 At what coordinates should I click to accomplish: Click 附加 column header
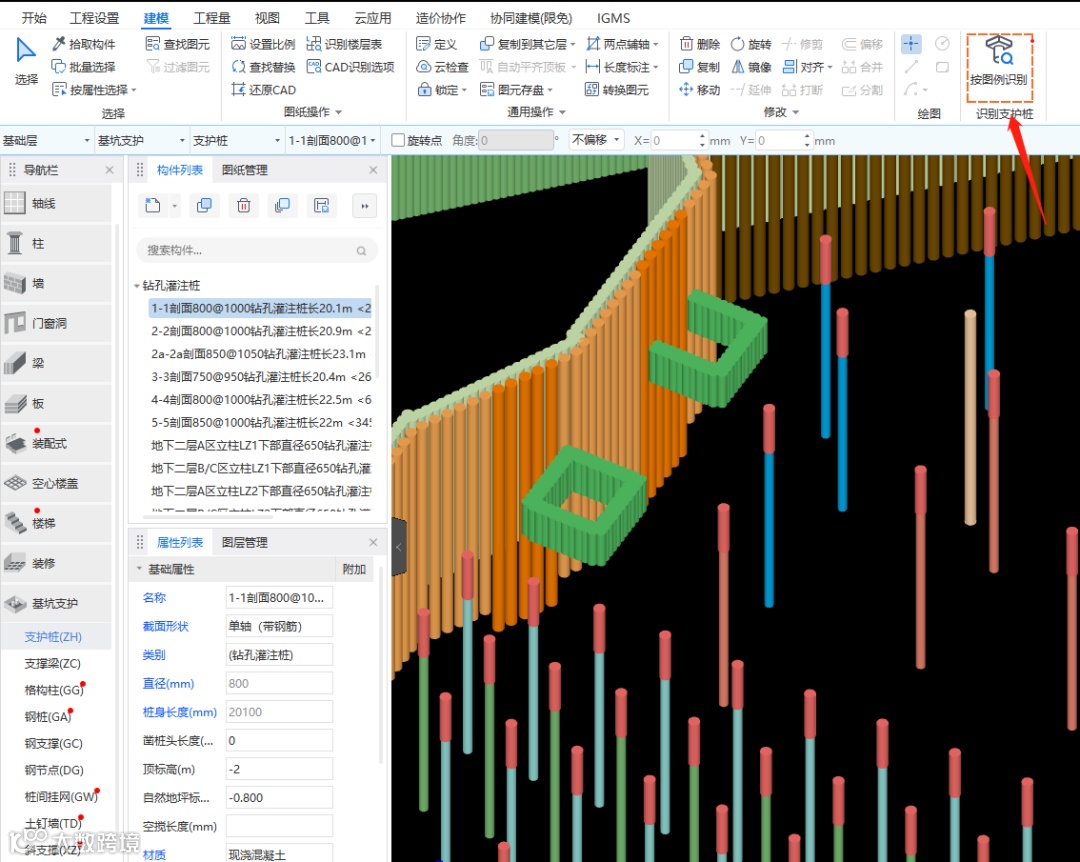354,569
